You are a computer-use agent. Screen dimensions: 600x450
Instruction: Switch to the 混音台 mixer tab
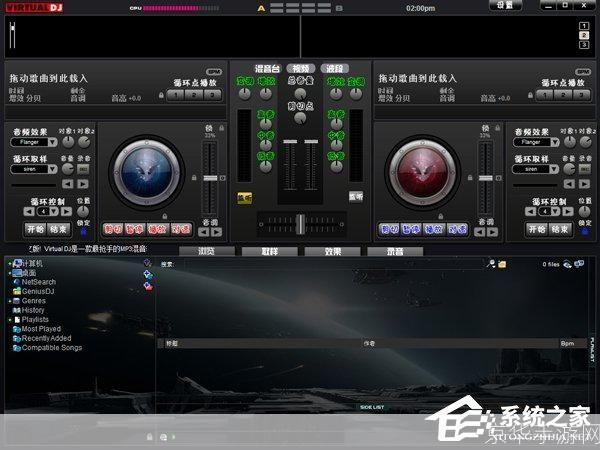point(267,69)
